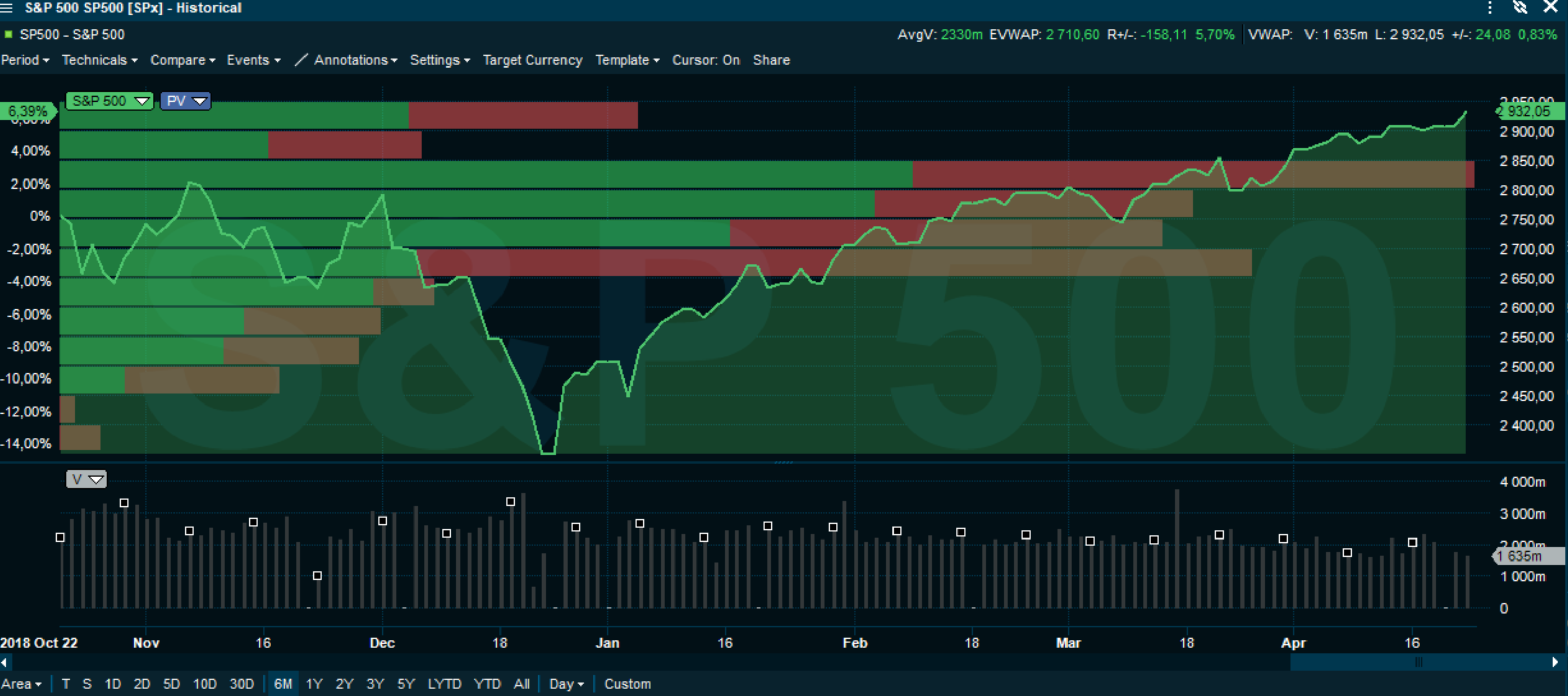Open the hamburger menu icon
1568x696 pixels.
point(7,8)
